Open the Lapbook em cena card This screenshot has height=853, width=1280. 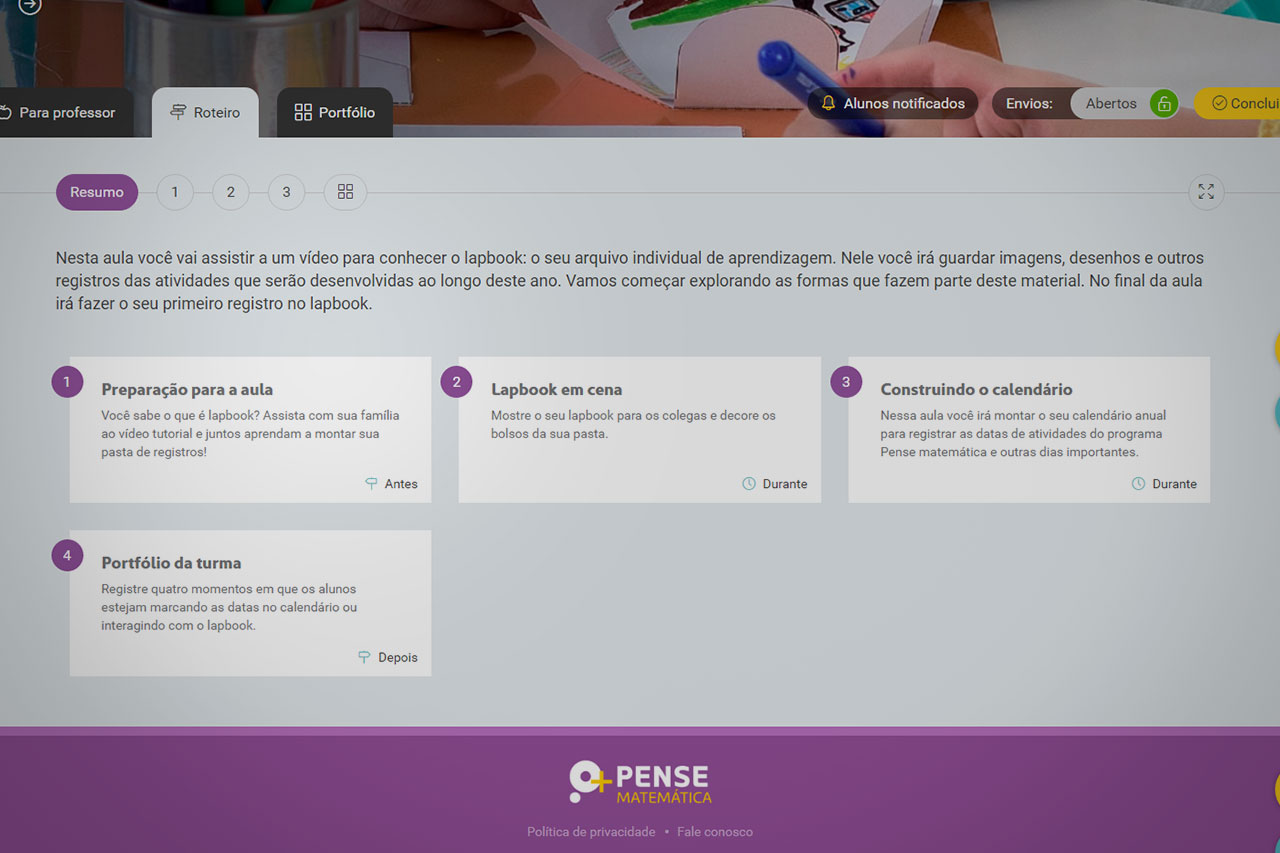coord(639,429)
